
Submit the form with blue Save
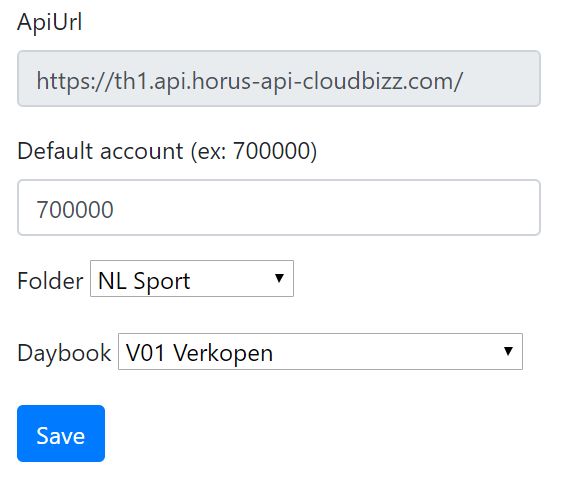(x=61, y=433)
